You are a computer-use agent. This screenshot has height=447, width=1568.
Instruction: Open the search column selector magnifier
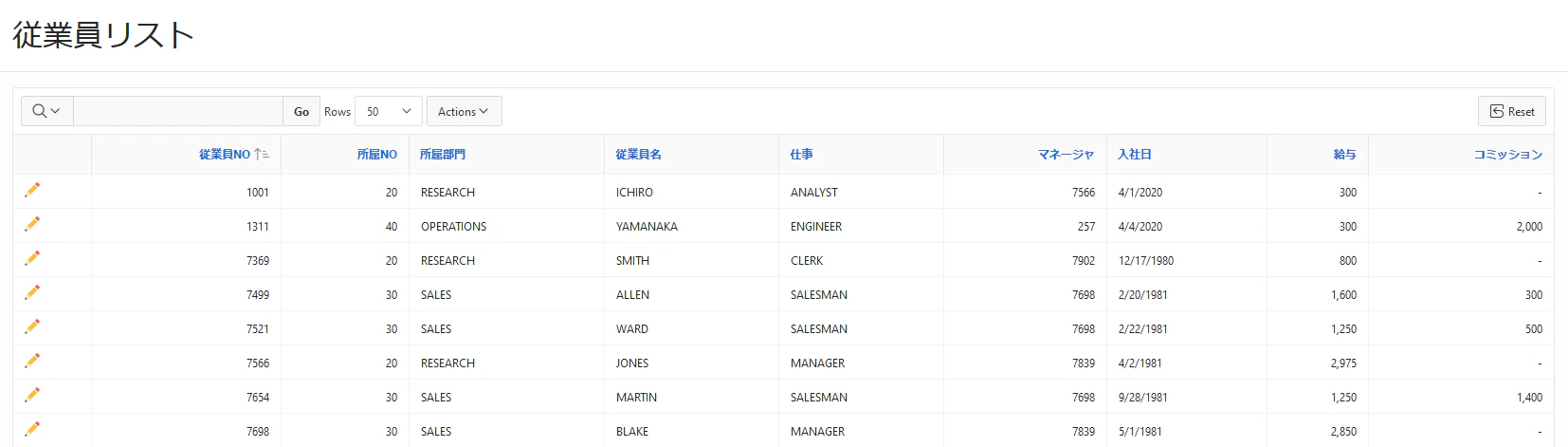[46, 111]
